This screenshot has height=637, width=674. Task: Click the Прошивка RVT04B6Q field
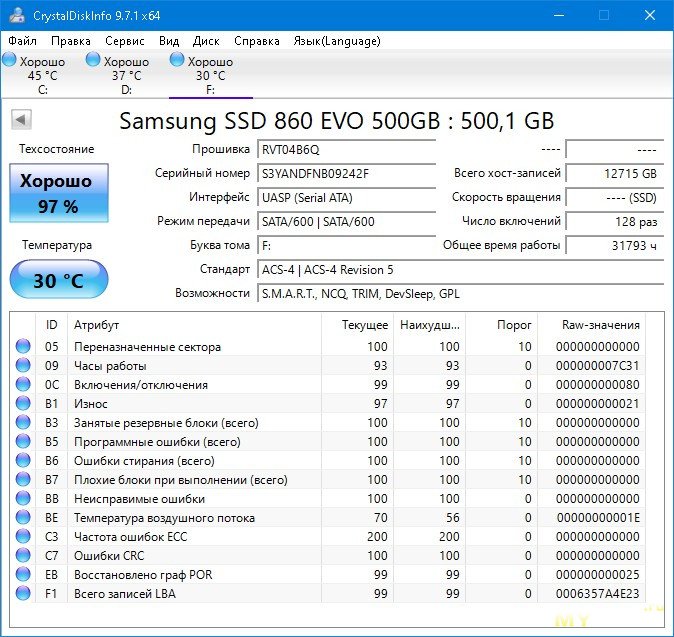346,149
